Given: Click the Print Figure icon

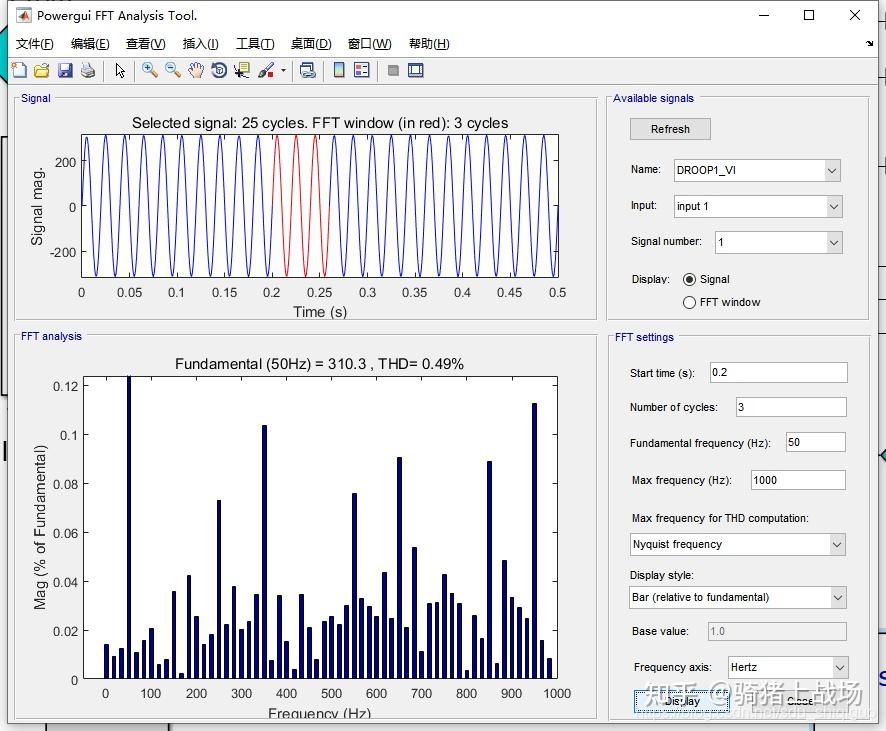Looking at the screenshot, I should (88, 70).
